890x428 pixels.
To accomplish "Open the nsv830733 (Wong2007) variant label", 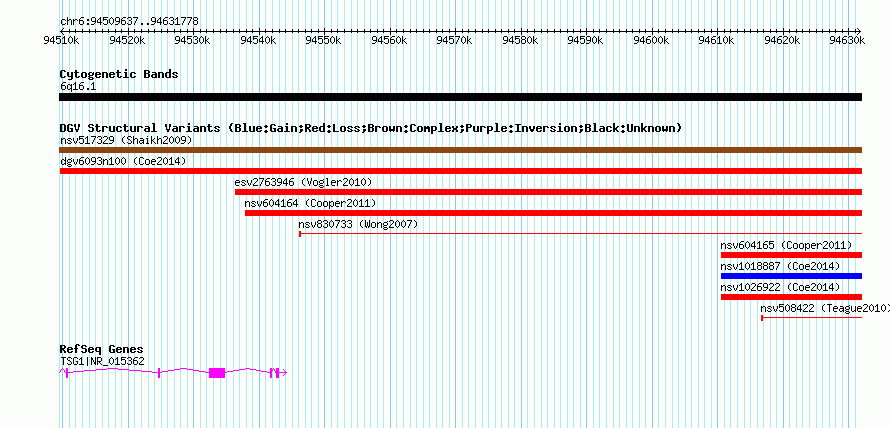I will pos(358,224).
